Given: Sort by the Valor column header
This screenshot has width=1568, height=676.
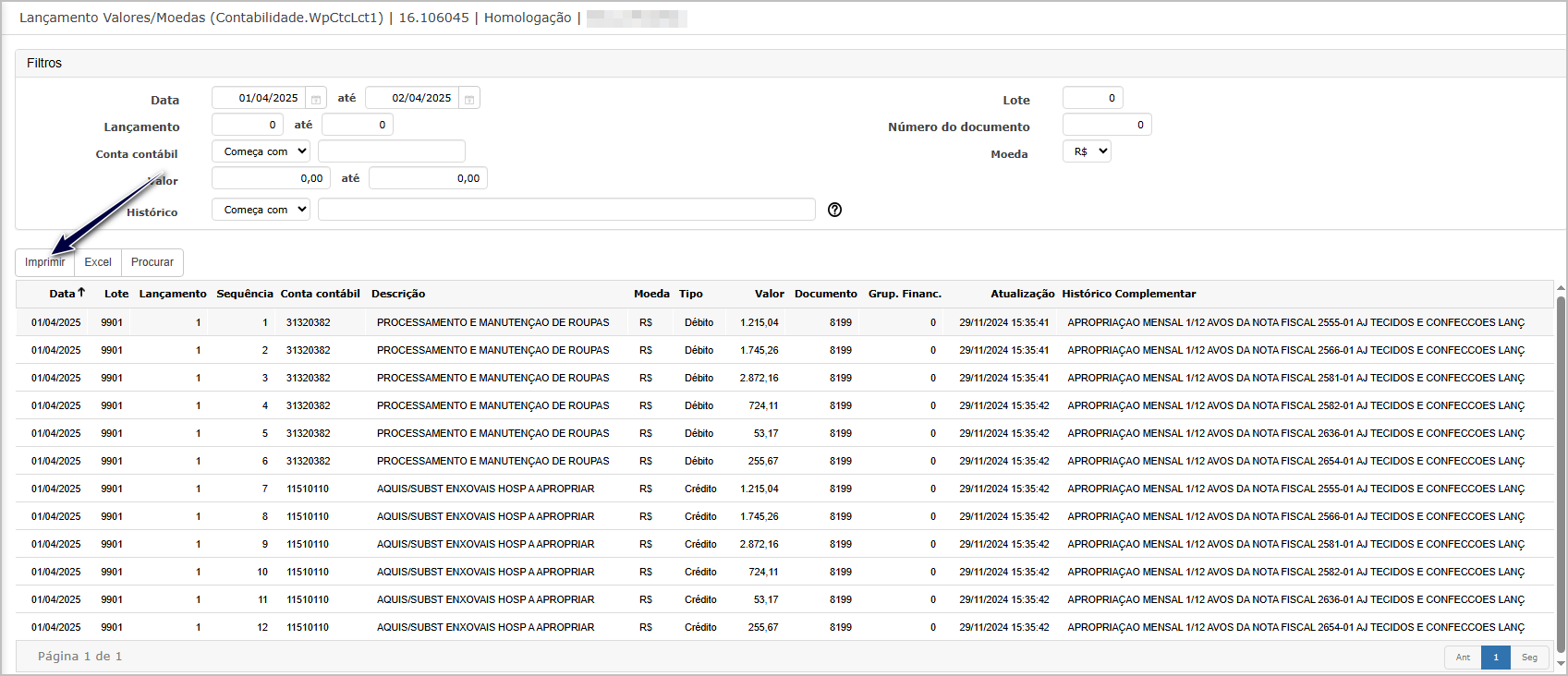Looking at the screenshot, I should pyautogui.click(x=770, y=294).
